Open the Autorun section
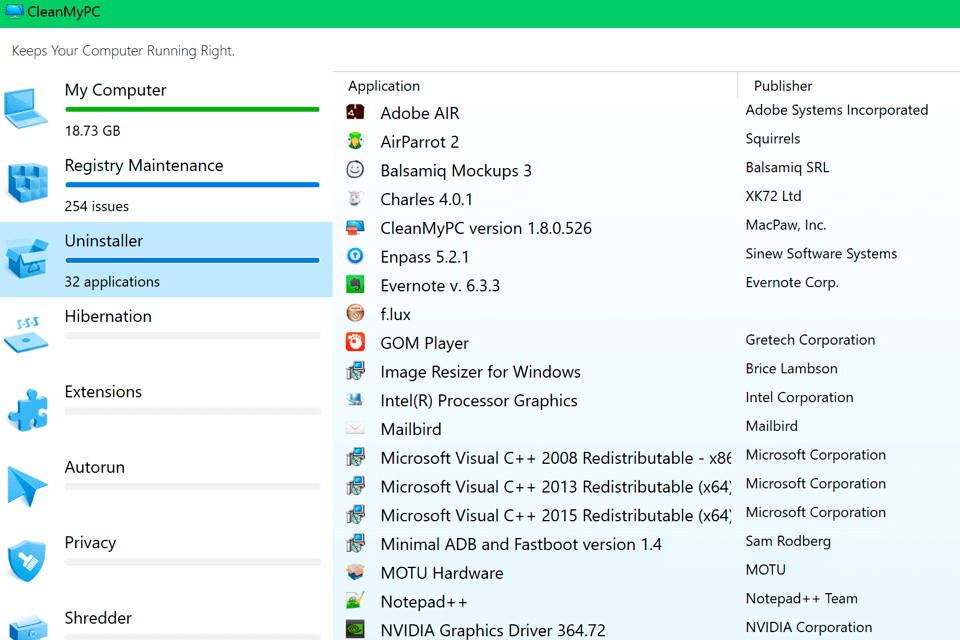The height and width of the screenshot is (640, 960). coord(166,486)
